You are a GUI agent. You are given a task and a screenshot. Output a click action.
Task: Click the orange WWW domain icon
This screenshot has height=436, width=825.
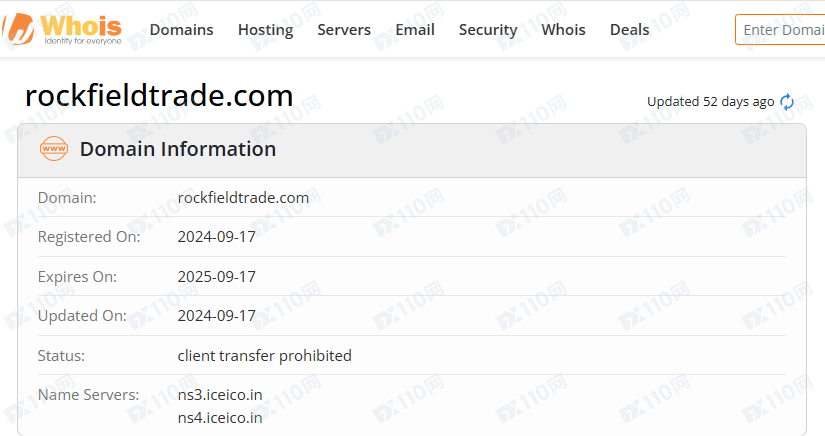pos(52,149)
